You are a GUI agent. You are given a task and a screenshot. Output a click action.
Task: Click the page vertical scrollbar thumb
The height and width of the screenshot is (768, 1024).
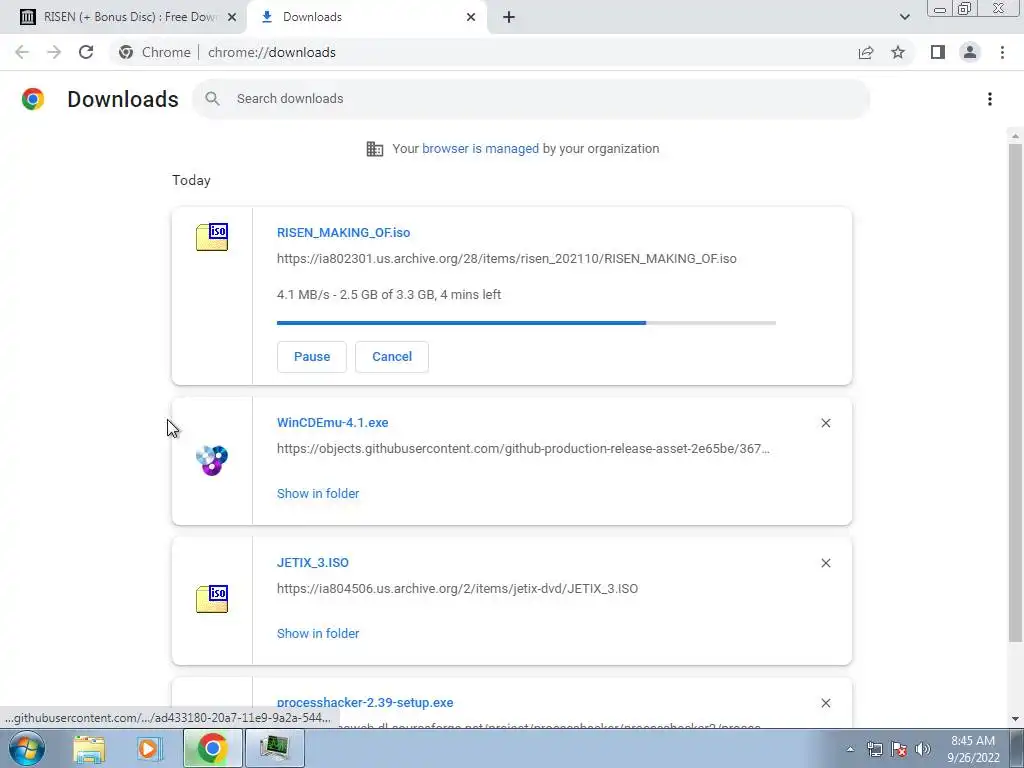pyautogui.click(x=1015, y=392)
